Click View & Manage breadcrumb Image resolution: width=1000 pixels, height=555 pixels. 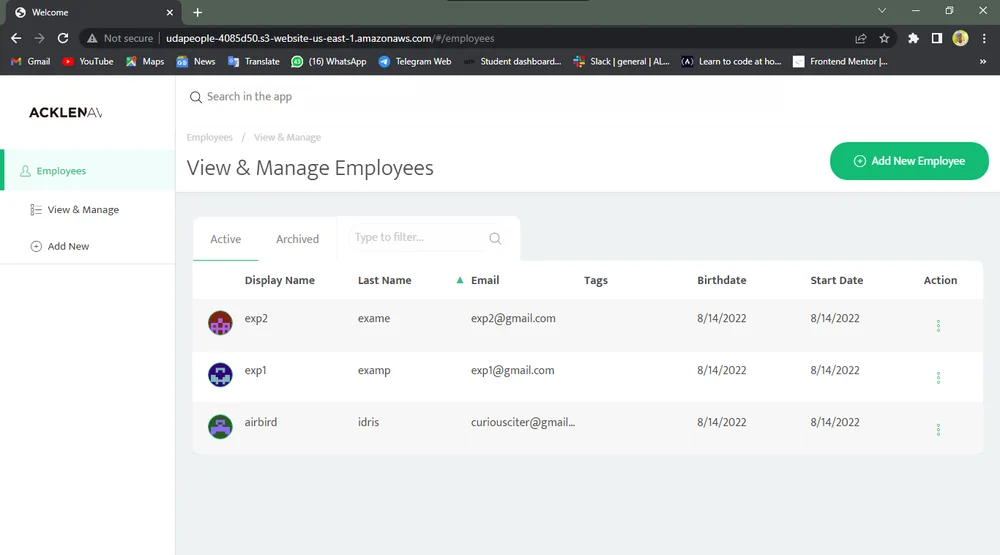288,137
